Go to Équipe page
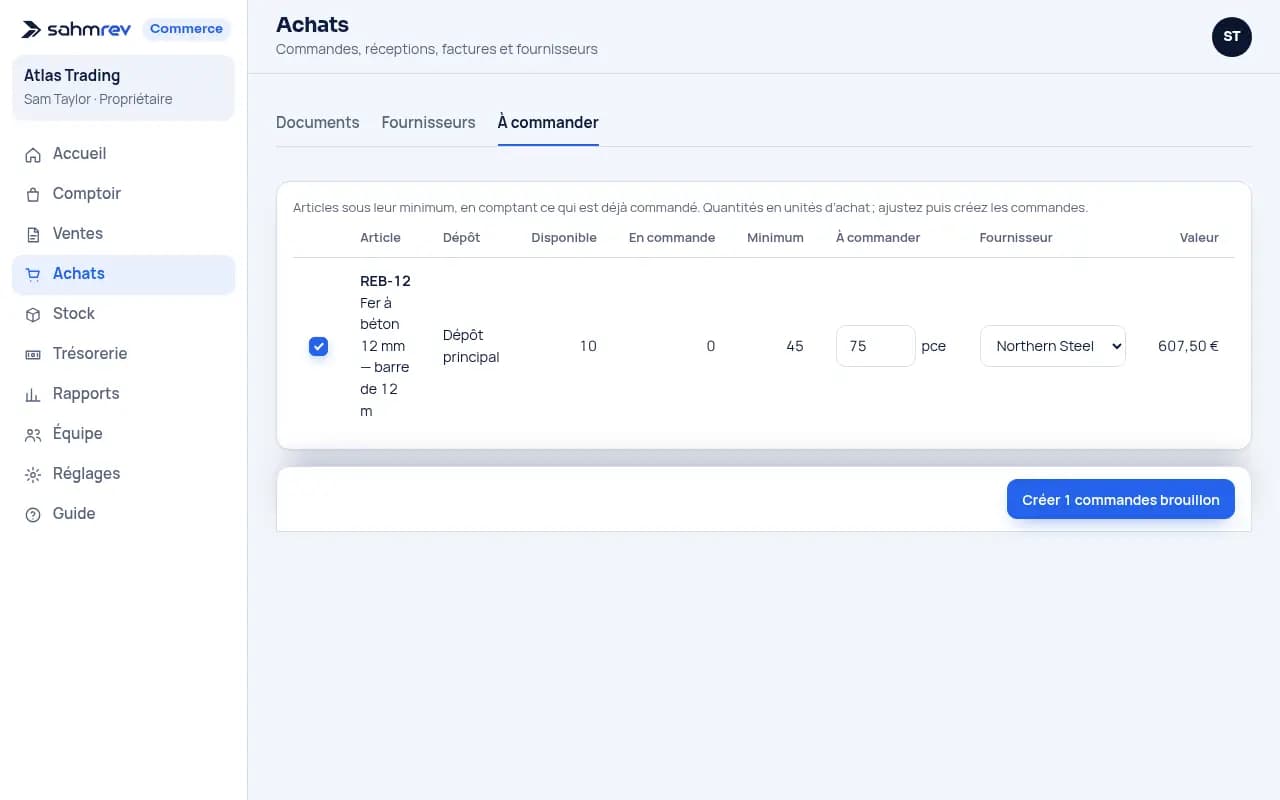Viewport: 1280px width, 800px height. coord(123,434)
